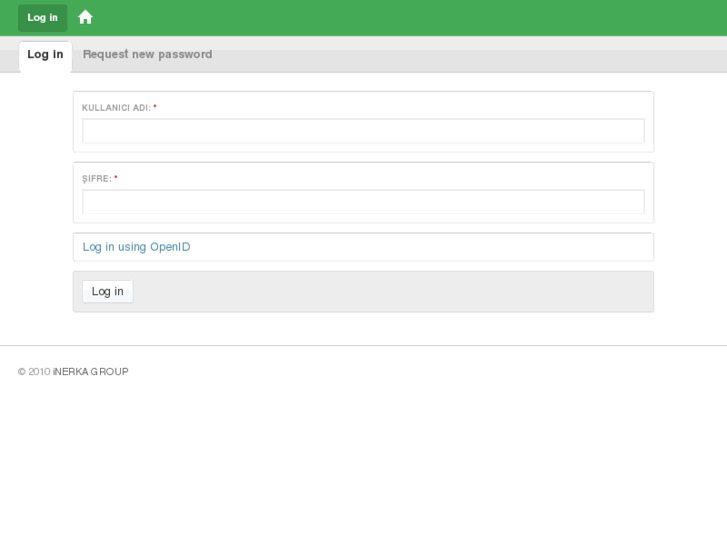The image size is (727, 545).
Task: Focus the Şifre password field
Action: click(x=364, y=202)
